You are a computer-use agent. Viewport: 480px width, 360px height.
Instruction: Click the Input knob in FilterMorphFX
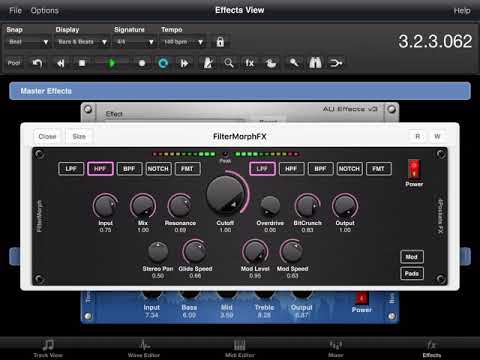pyautogui.click(x=105, y=206)
